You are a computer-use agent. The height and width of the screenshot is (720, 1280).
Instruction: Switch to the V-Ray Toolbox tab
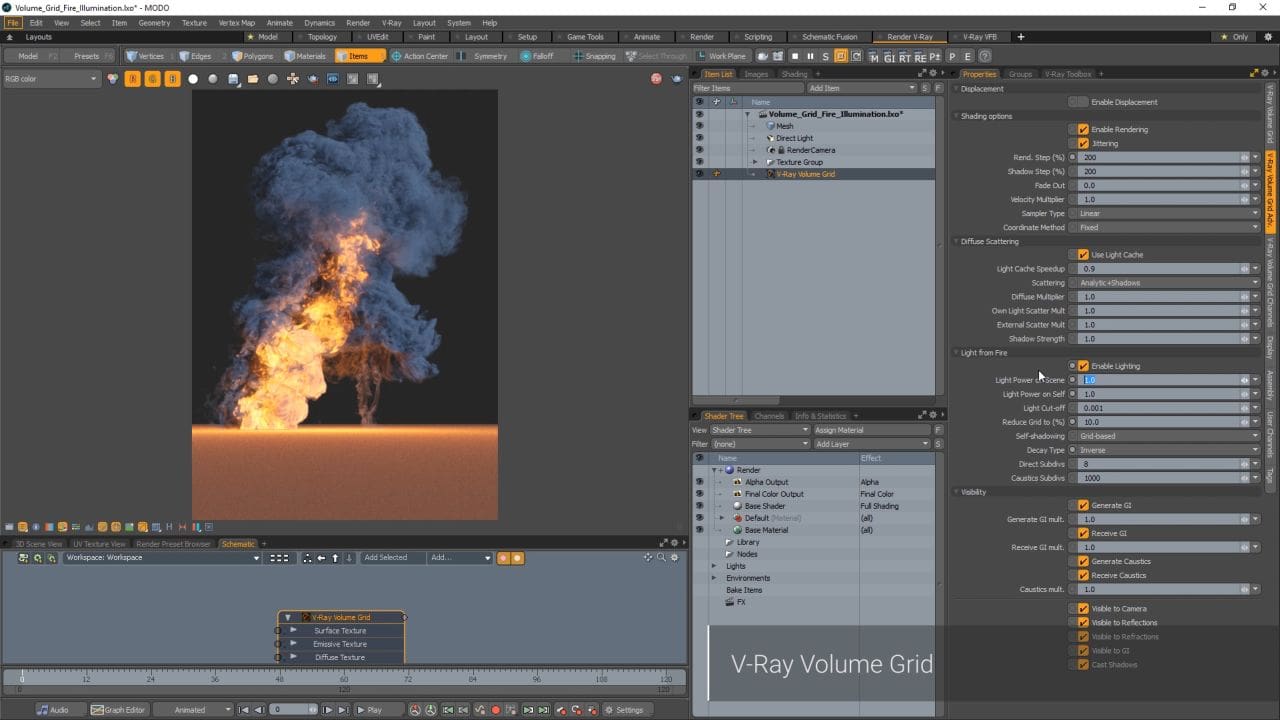point(1068,74)
